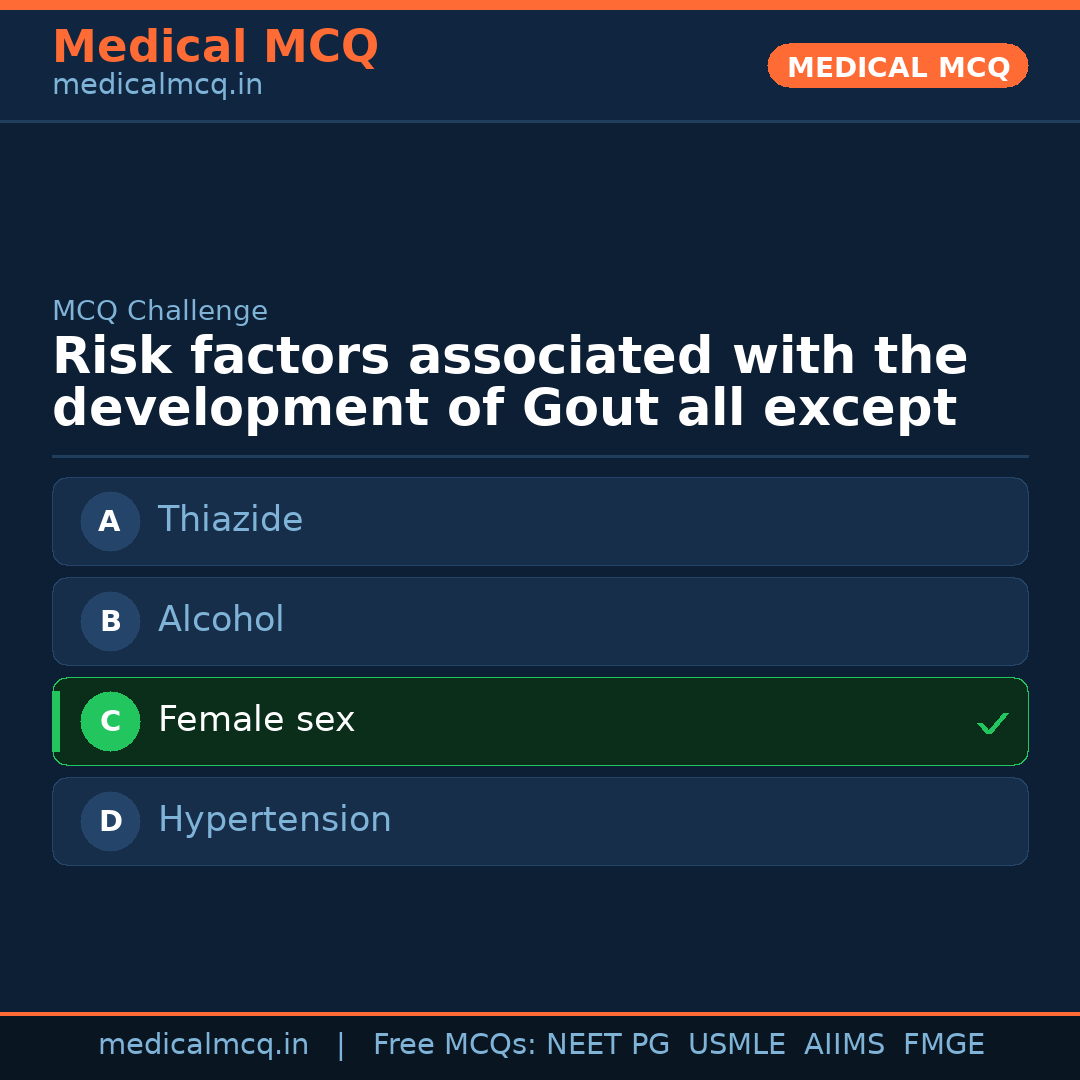The image size is (1080, 1080).
Task: Click the green checkmark on Female sex row
Action: (x=992, y=723)
